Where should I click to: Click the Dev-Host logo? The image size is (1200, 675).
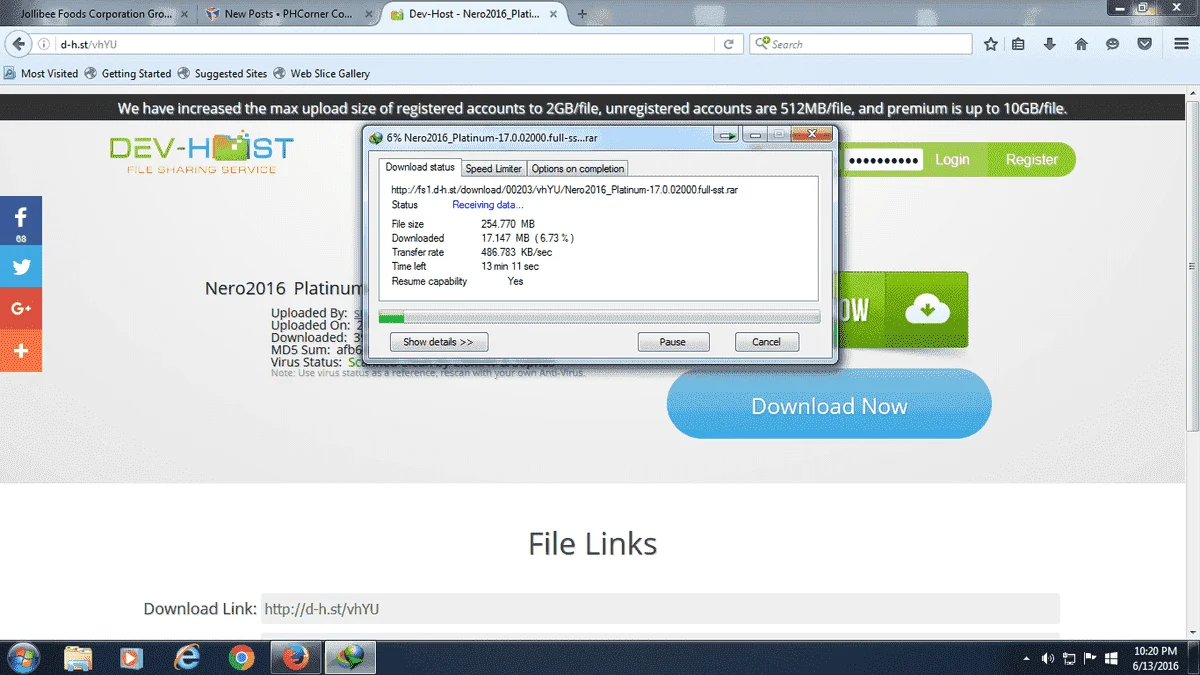(201, 154)
